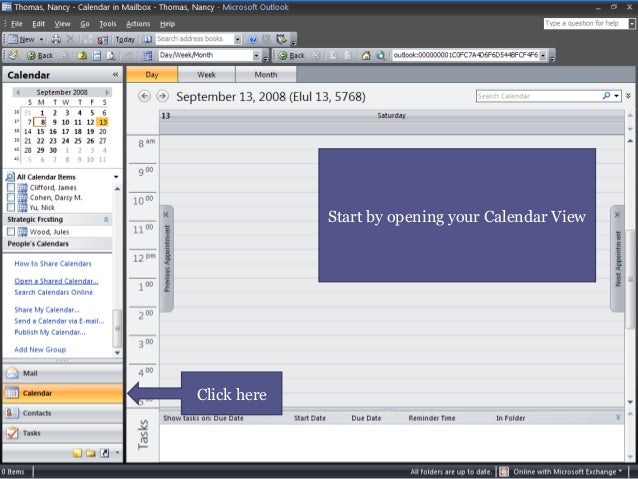Go to next day with right arrow
Image resolution: width=638 pixels, height=479 pixels.
(162, 96)
